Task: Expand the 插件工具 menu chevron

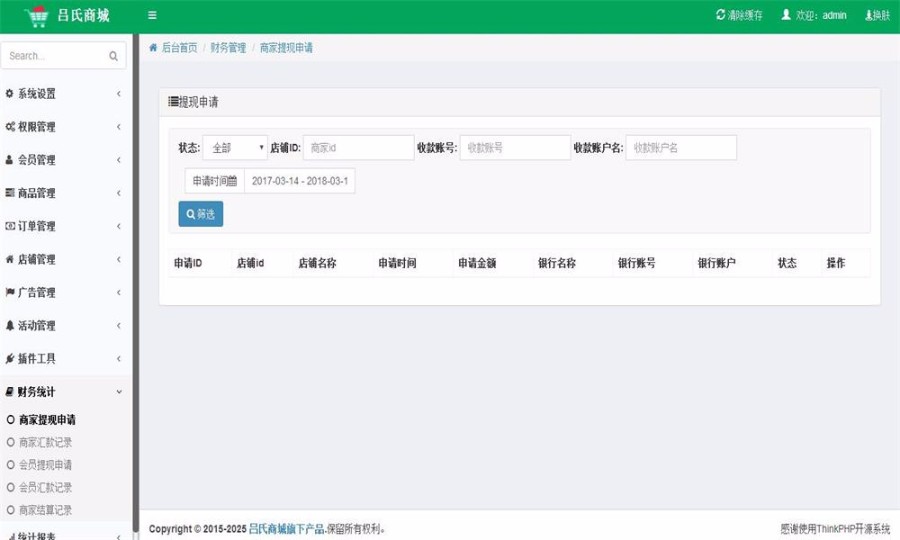Action: point(119,359)
